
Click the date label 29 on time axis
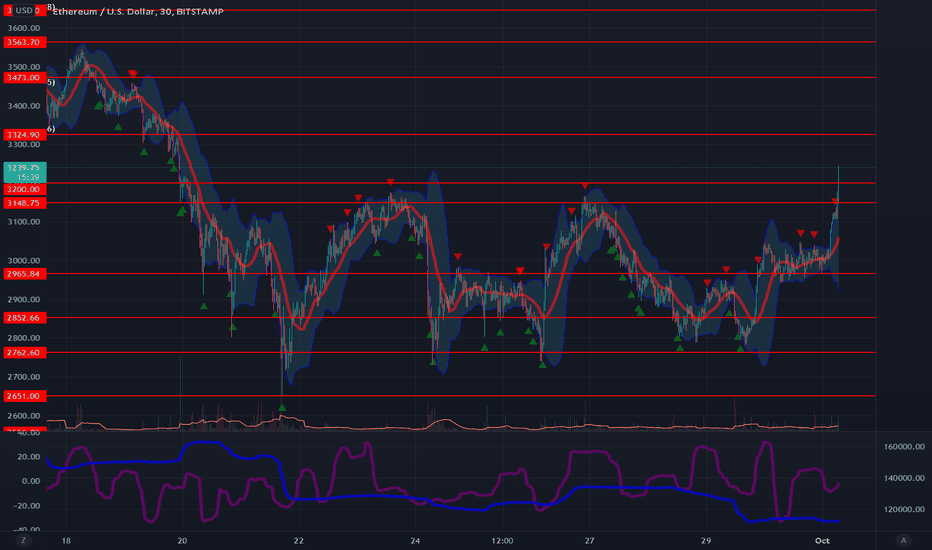(x=706, y=540)
